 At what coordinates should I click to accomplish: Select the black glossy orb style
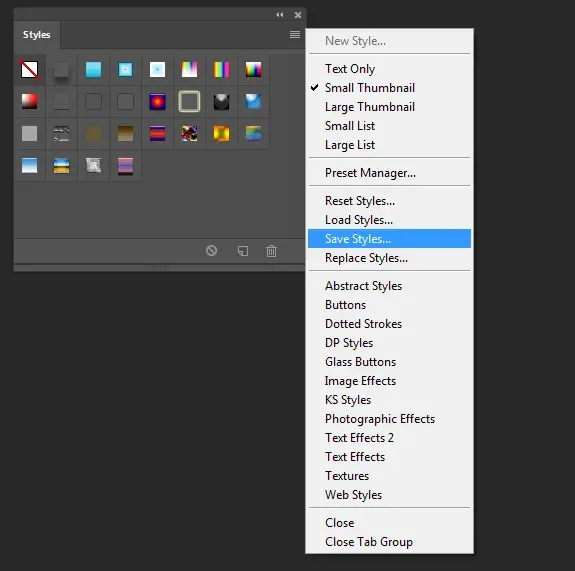click(221, 102)
